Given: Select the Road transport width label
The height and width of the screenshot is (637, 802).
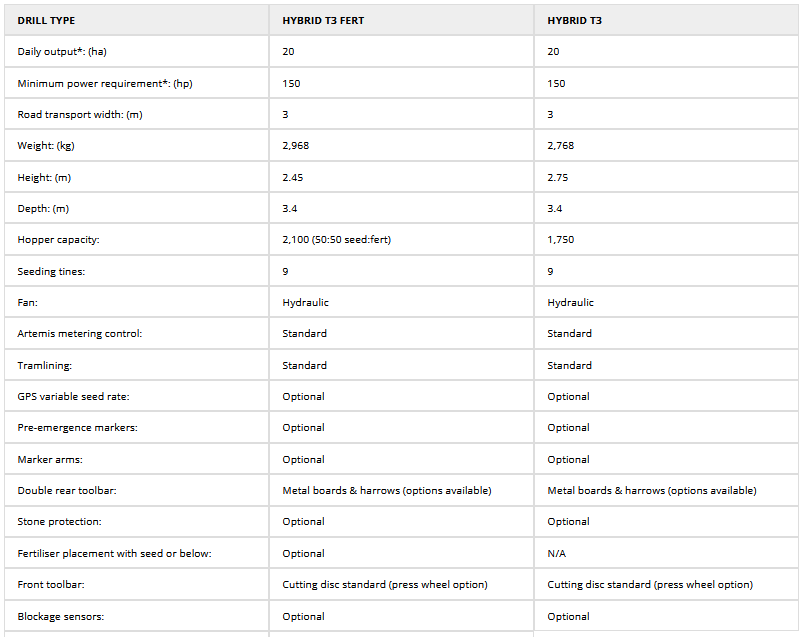Looking at the screenshot, I should point(80,114).
